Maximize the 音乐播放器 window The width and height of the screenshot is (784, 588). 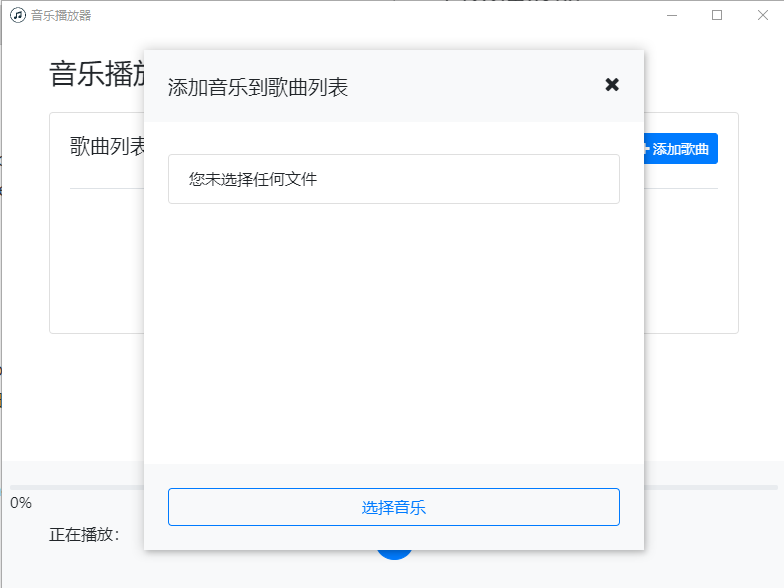pos(717,16)
